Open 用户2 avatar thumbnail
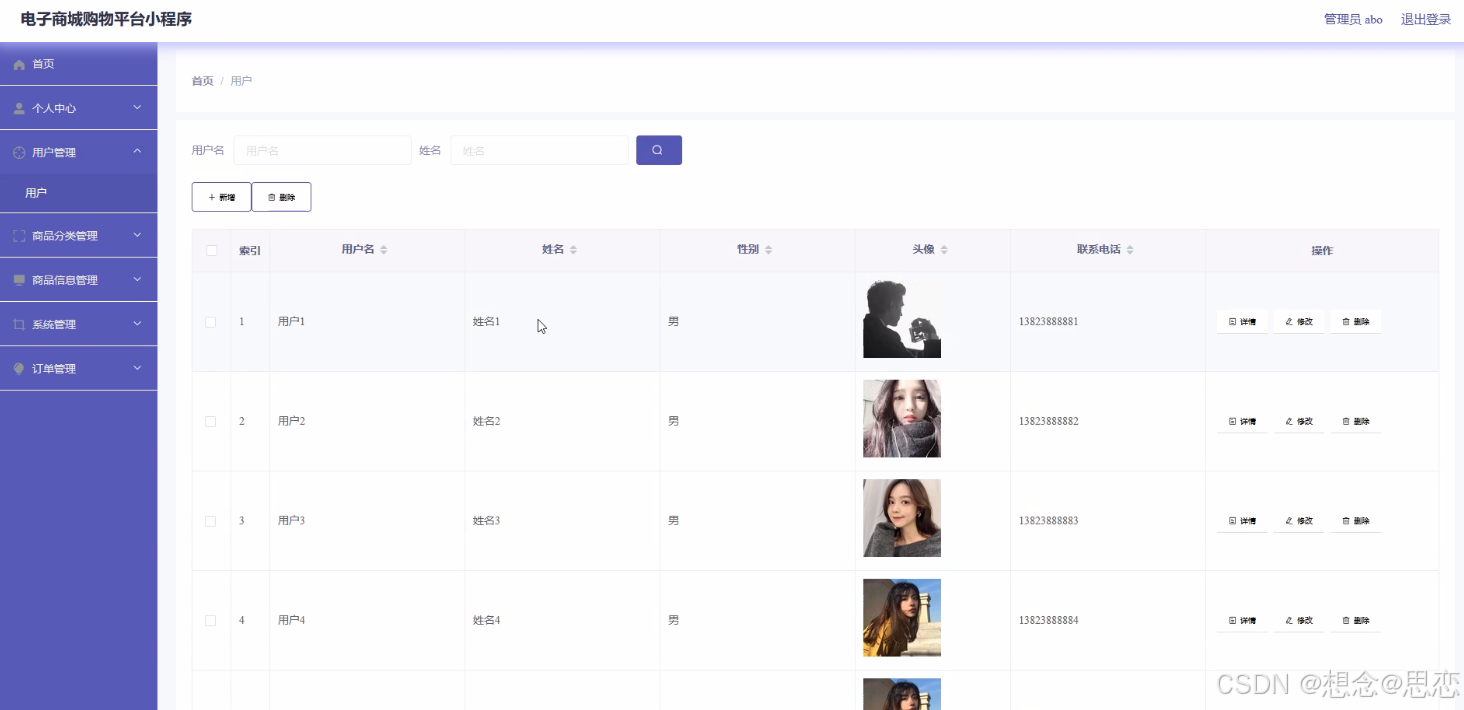The height and width of the screenshot is (710, 1464). tap(902, 418)
